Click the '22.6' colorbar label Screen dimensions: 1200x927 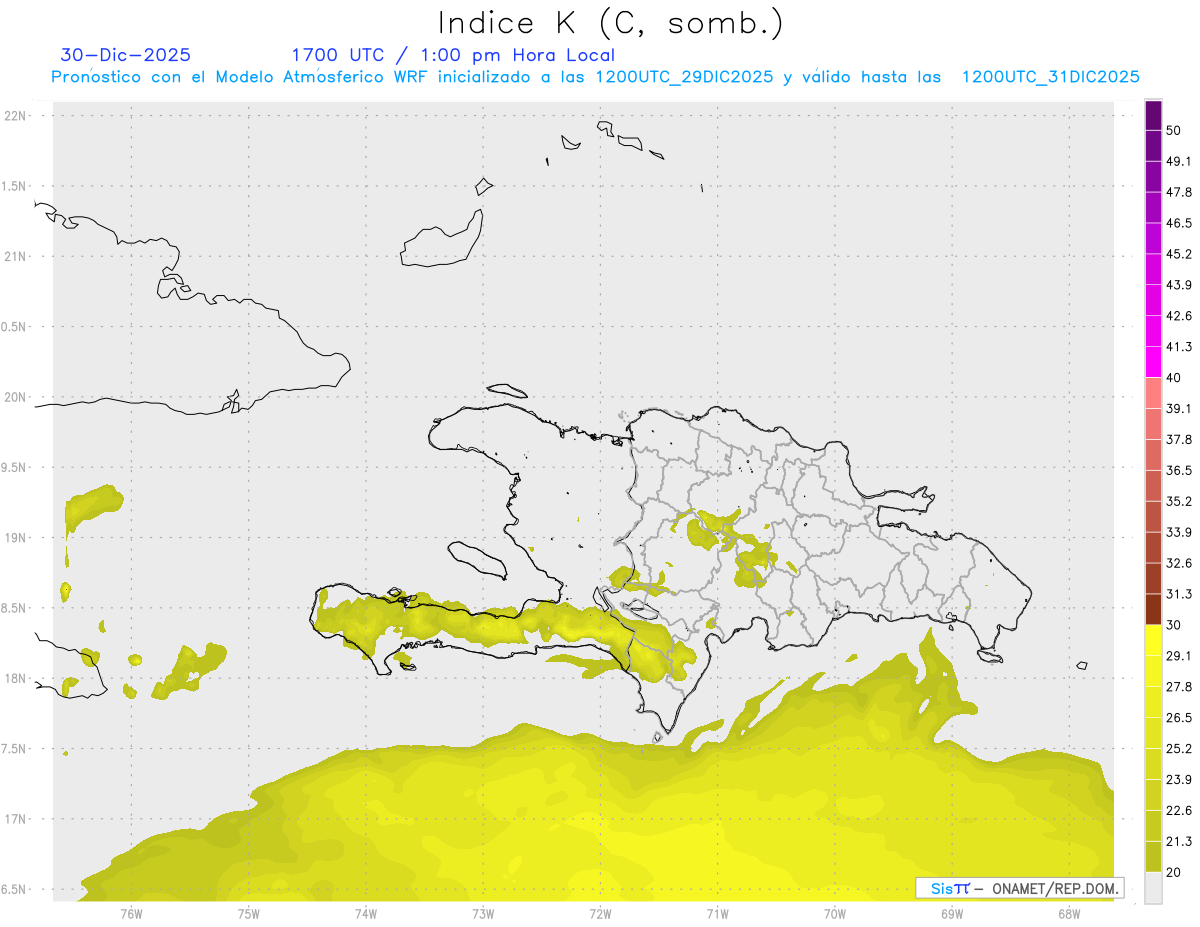(1179, 810)
